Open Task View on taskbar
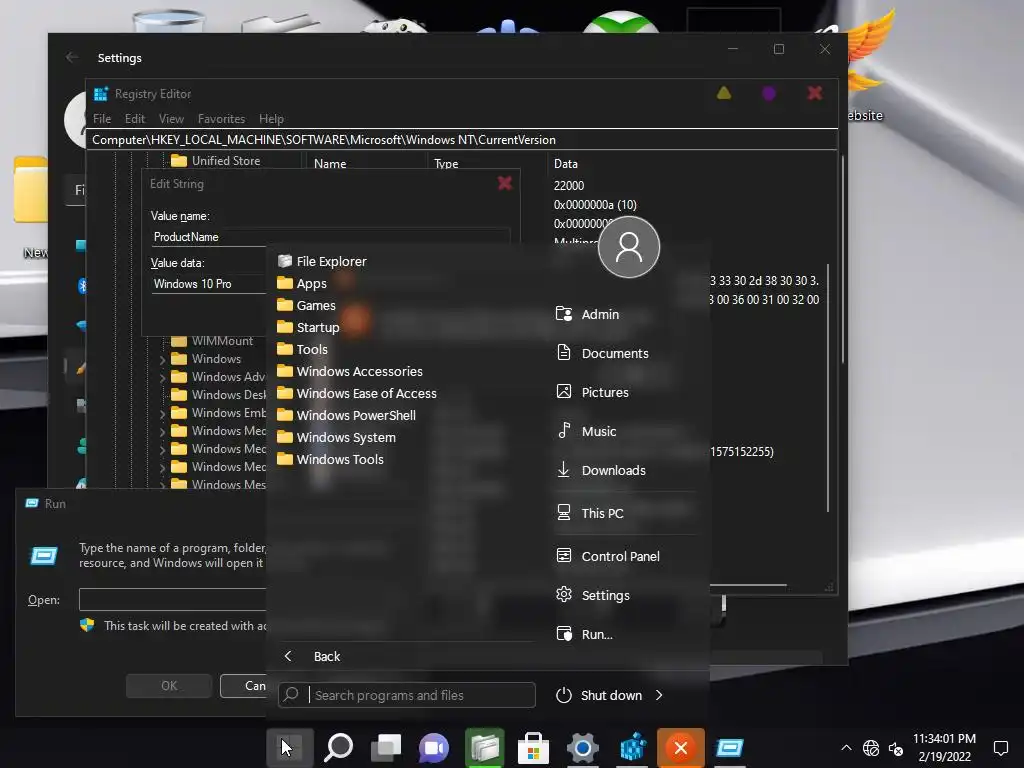The height and width of the screenshot is (768, 1024). pos(387,748)
